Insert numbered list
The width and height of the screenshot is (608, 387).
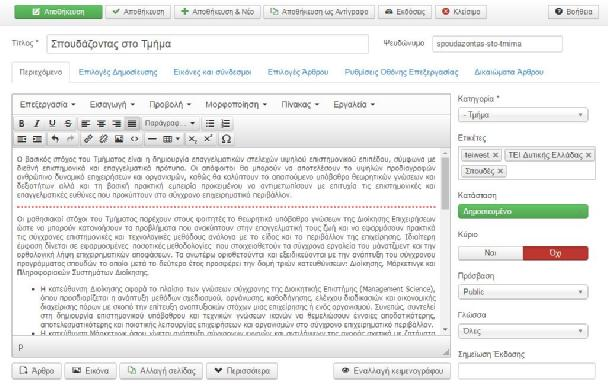[x=225, y=123]
